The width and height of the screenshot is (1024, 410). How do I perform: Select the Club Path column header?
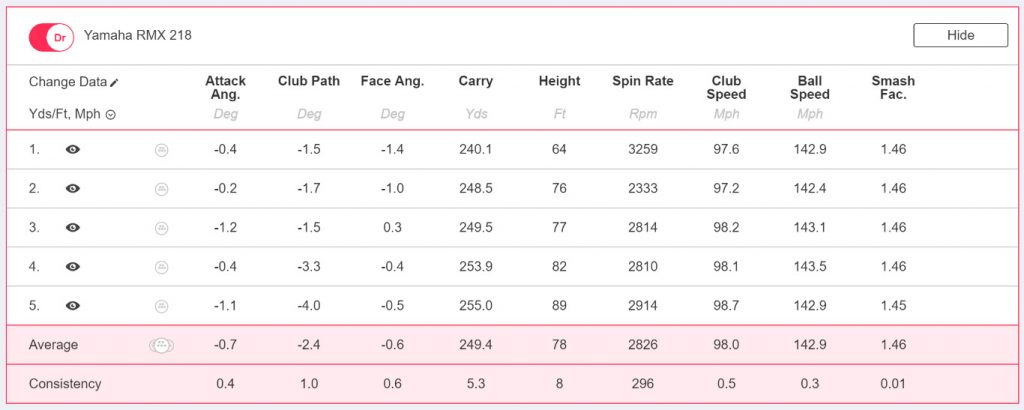(x=309, y=82)
